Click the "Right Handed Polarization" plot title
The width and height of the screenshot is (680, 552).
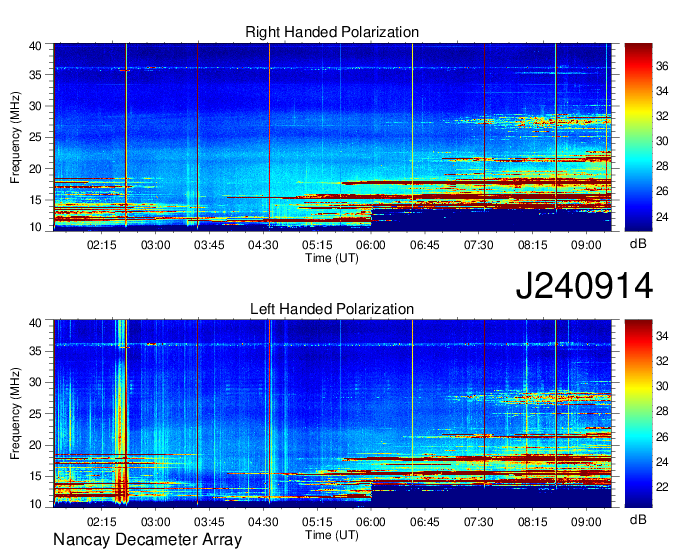(332, 32)
